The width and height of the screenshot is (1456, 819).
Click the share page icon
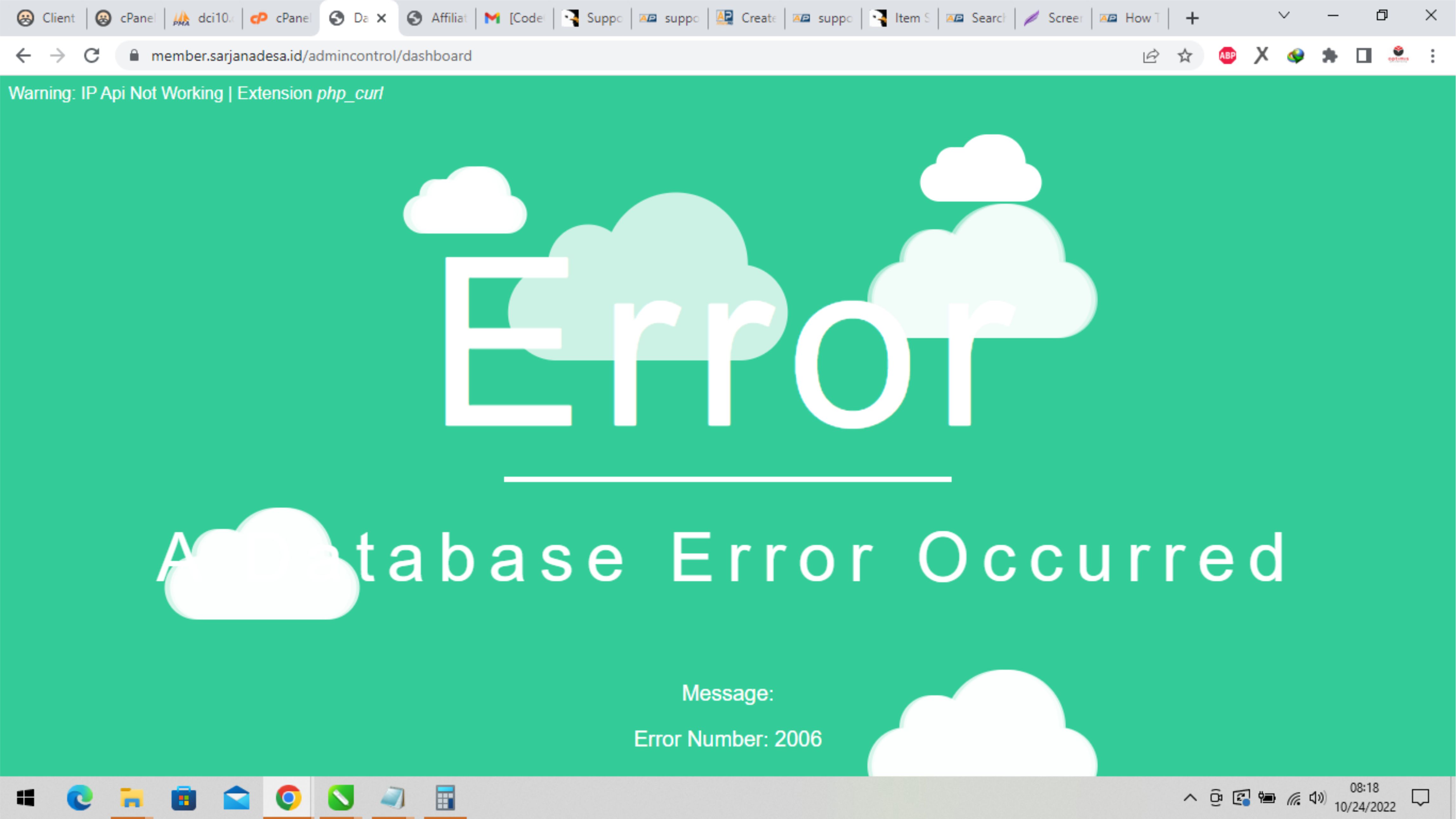pos(1151,56)
